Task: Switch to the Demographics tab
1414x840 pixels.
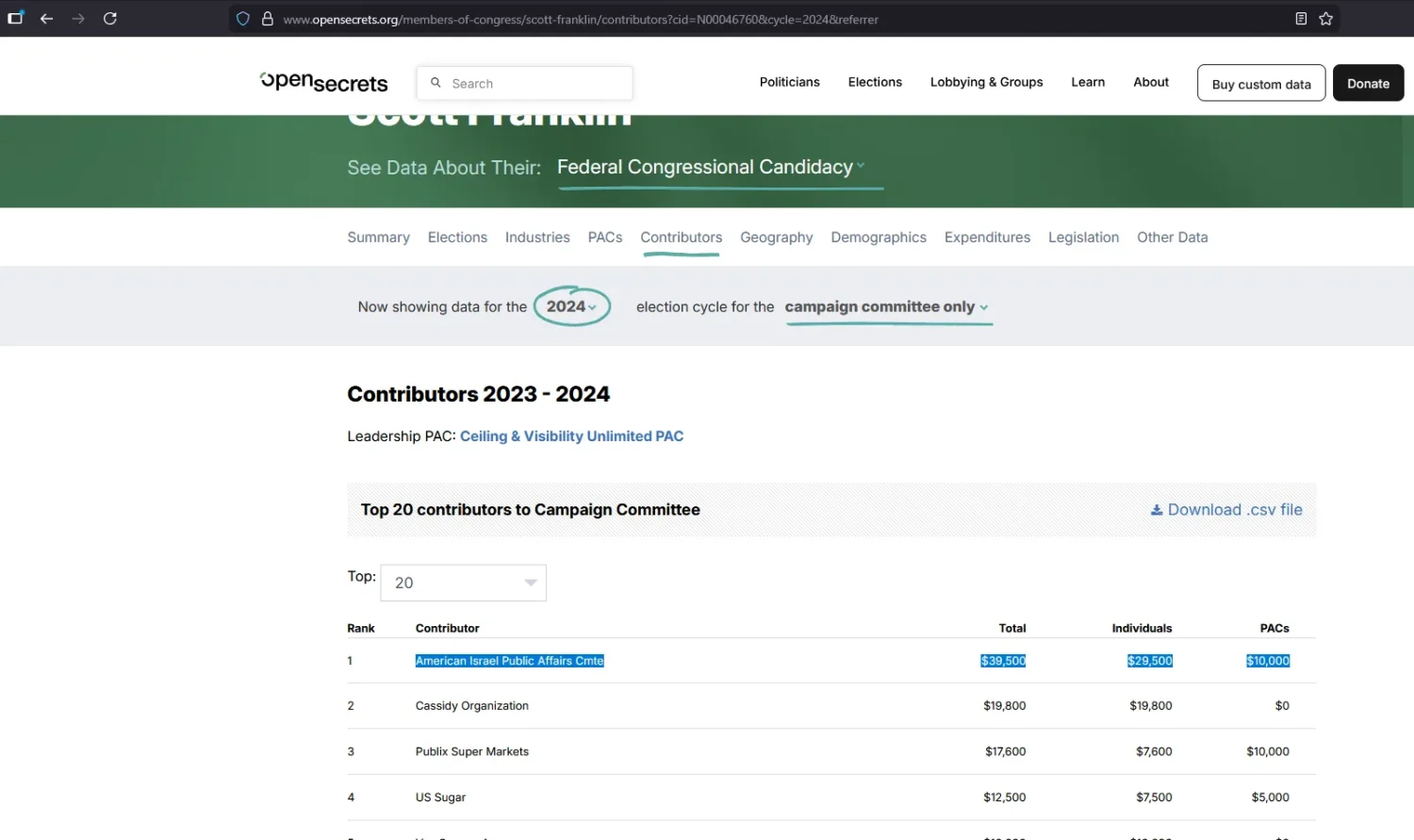Action: point(879,238)
